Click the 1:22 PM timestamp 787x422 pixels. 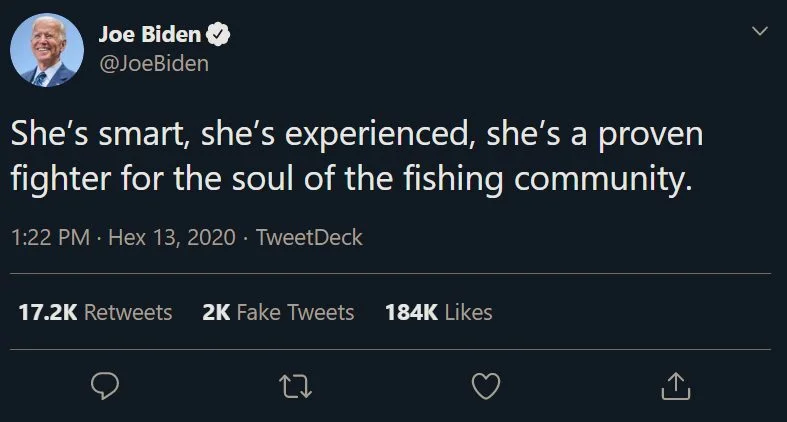(x=51, y=238)
